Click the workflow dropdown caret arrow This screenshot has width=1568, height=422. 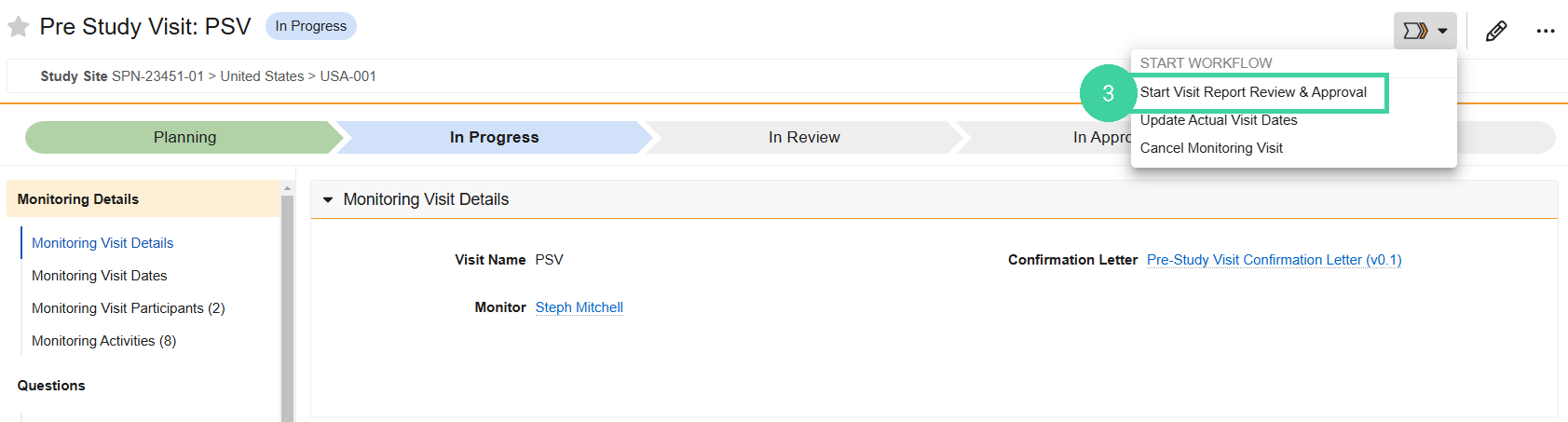point(1442,31)
